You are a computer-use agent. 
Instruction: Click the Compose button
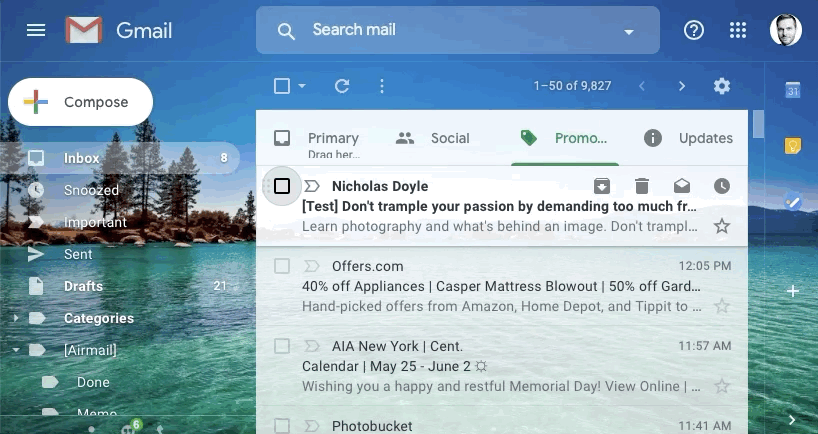pyautogui.click(x=80, y=102)
